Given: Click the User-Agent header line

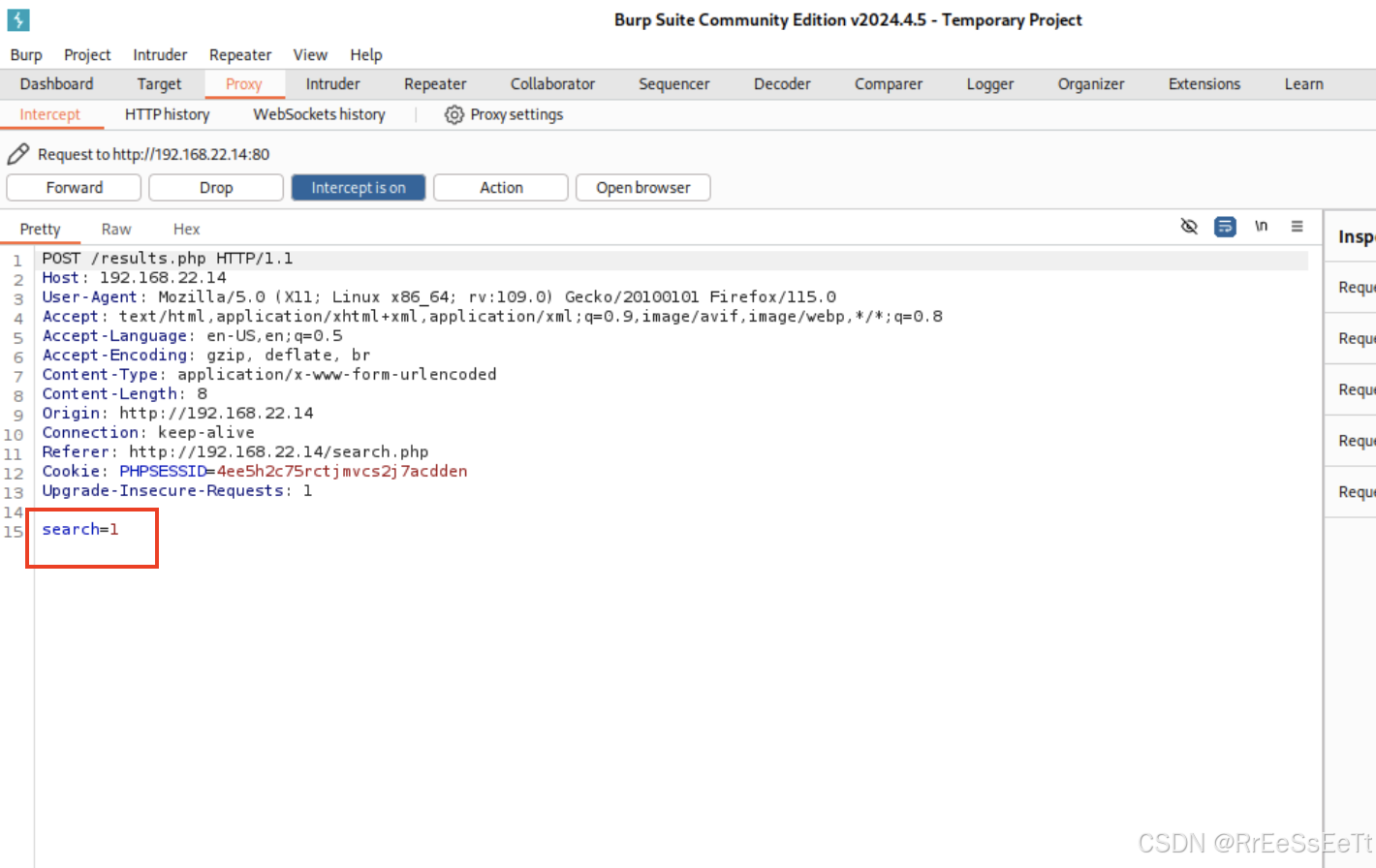Looking at the screenshot, I should pos(439,297).
